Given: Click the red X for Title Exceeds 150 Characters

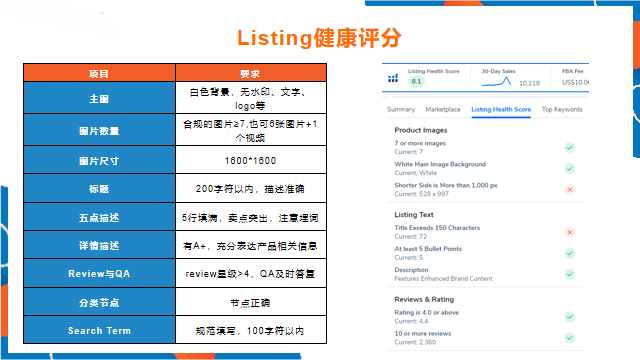Looking at the screenshot, I should pyautogui.click(x=570, y=232).
